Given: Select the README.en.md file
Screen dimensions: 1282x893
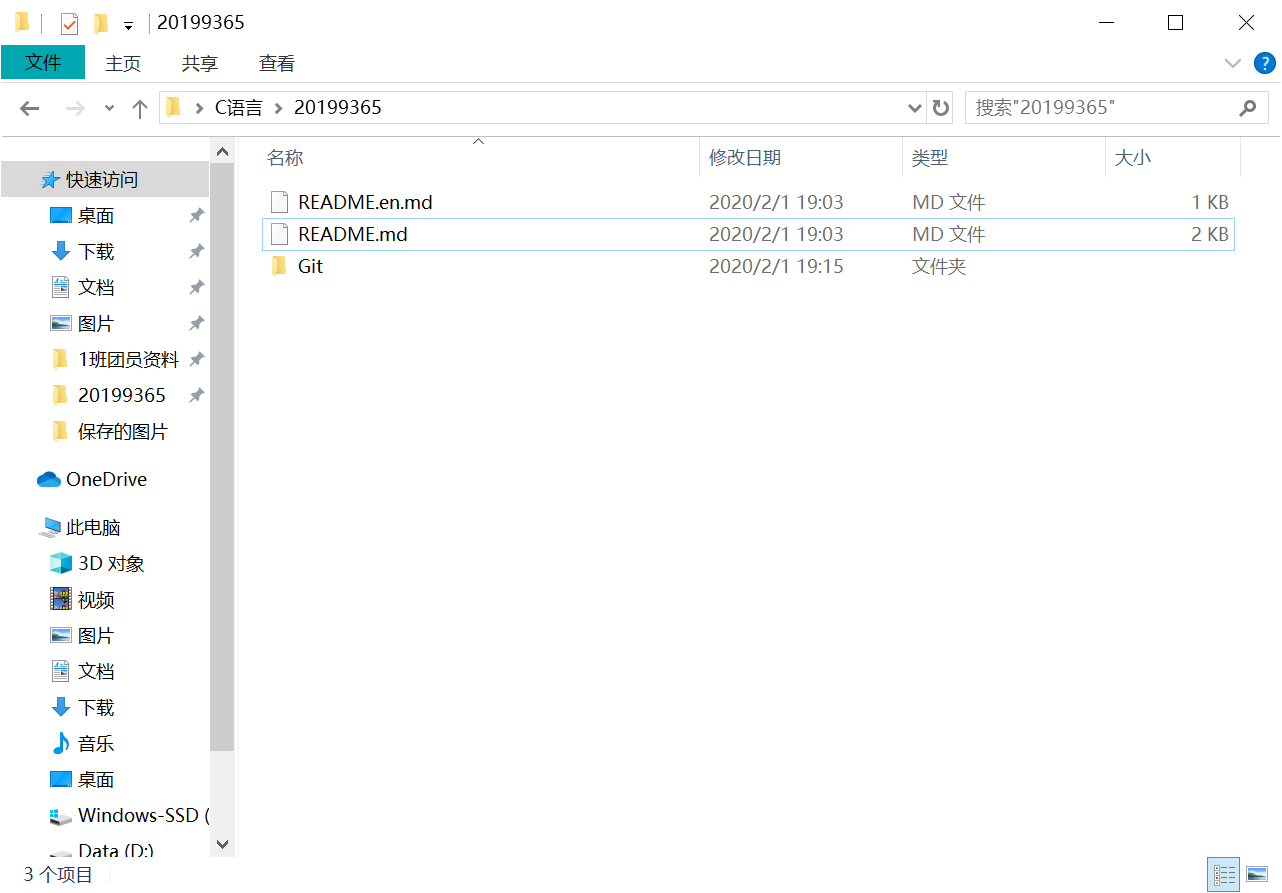Looking at the screenshot, I should tap(748, 202).
